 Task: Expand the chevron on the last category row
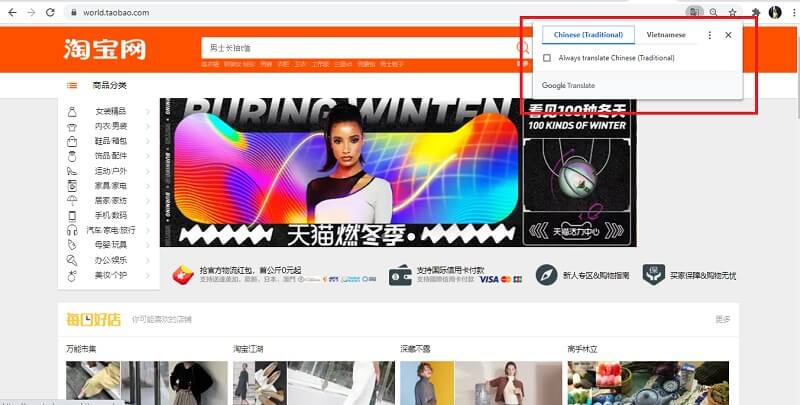[x=147, y=275]
